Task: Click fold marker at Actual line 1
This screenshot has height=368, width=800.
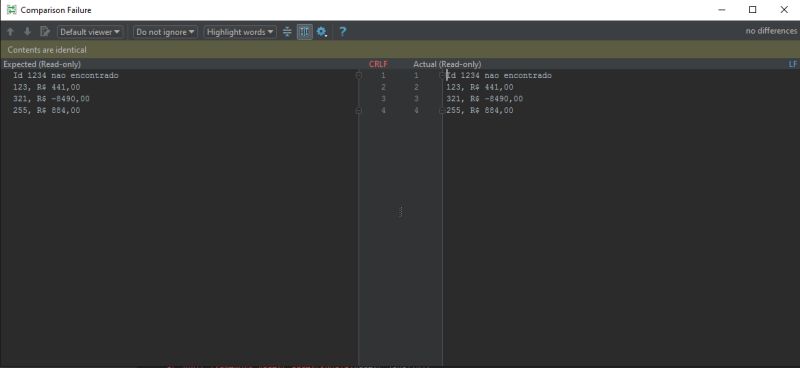Action: click(x=442, y=76)
